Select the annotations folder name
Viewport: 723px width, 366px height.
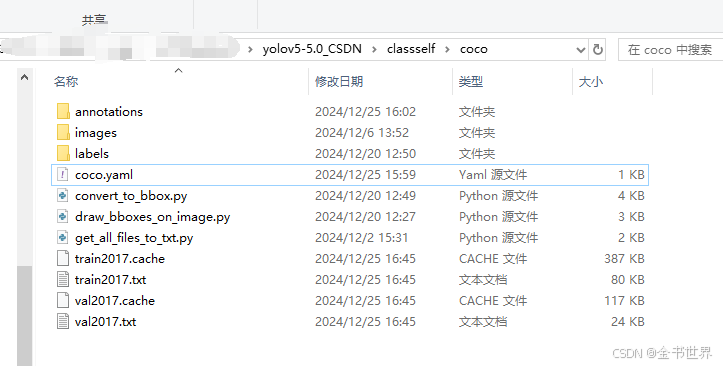pos(109,112)
